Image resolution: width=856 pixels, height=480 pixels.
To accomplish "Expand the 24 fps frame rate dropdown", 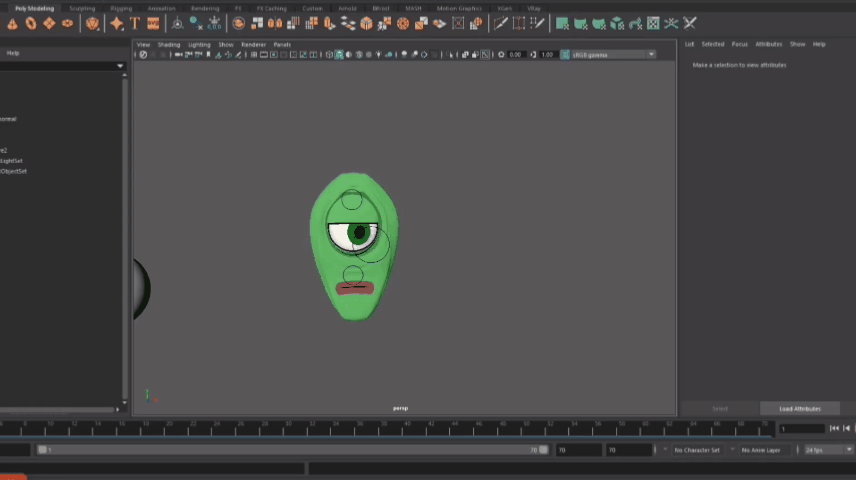I will pos(826,450).
